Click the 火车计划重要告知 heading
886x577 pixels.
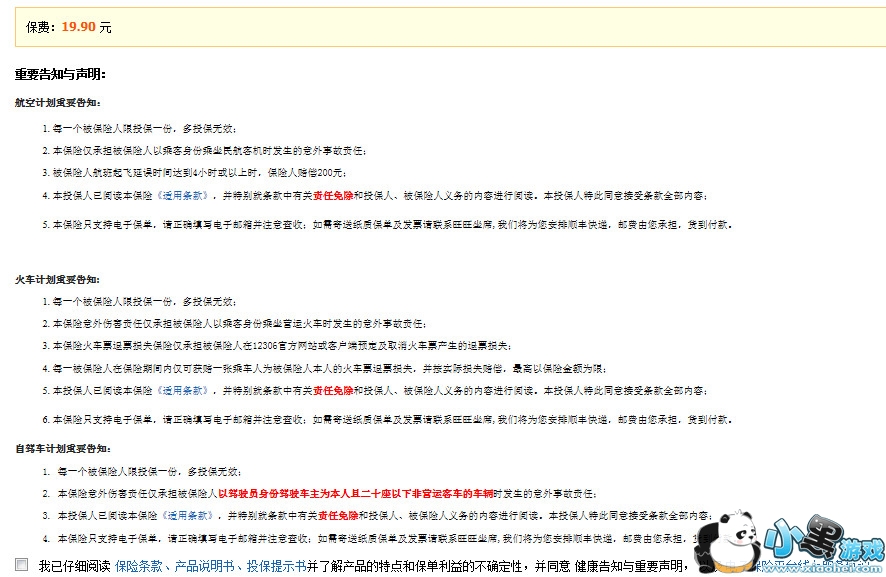pyautogui.click(x=58, y=279)
